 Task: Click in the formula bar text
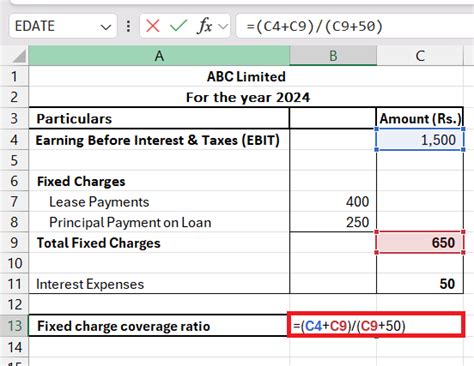coord(315,26)
